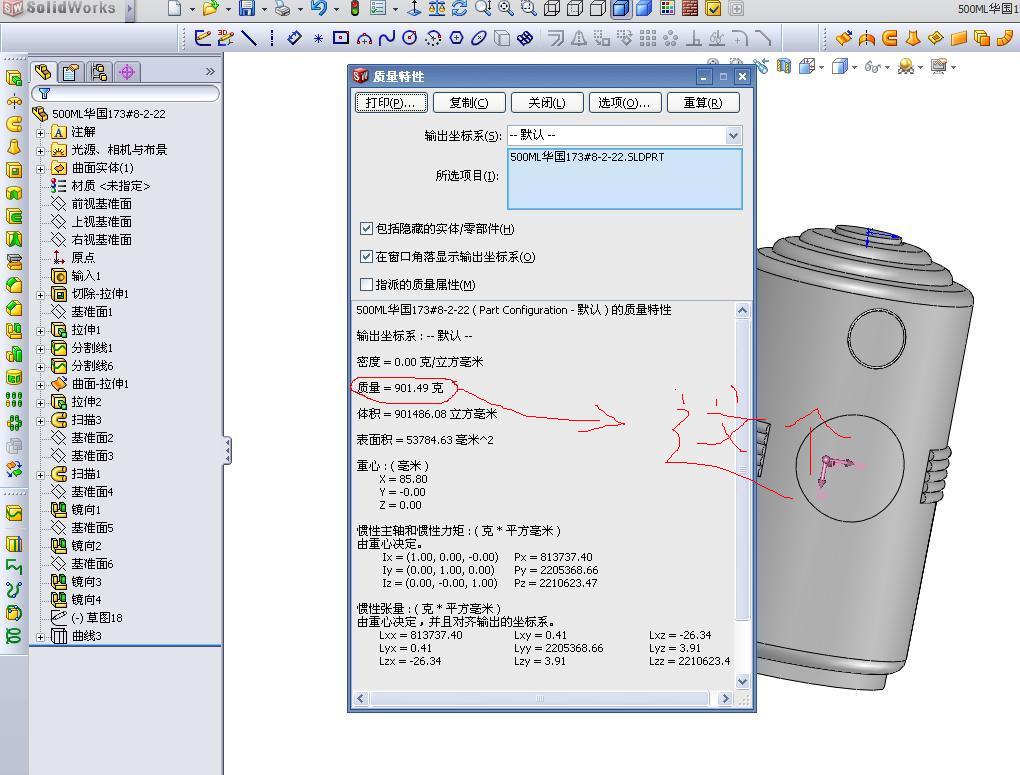Enable 指派的质量属性 checkbox
The image size is (1020, 775).
(x=366, y=284)
